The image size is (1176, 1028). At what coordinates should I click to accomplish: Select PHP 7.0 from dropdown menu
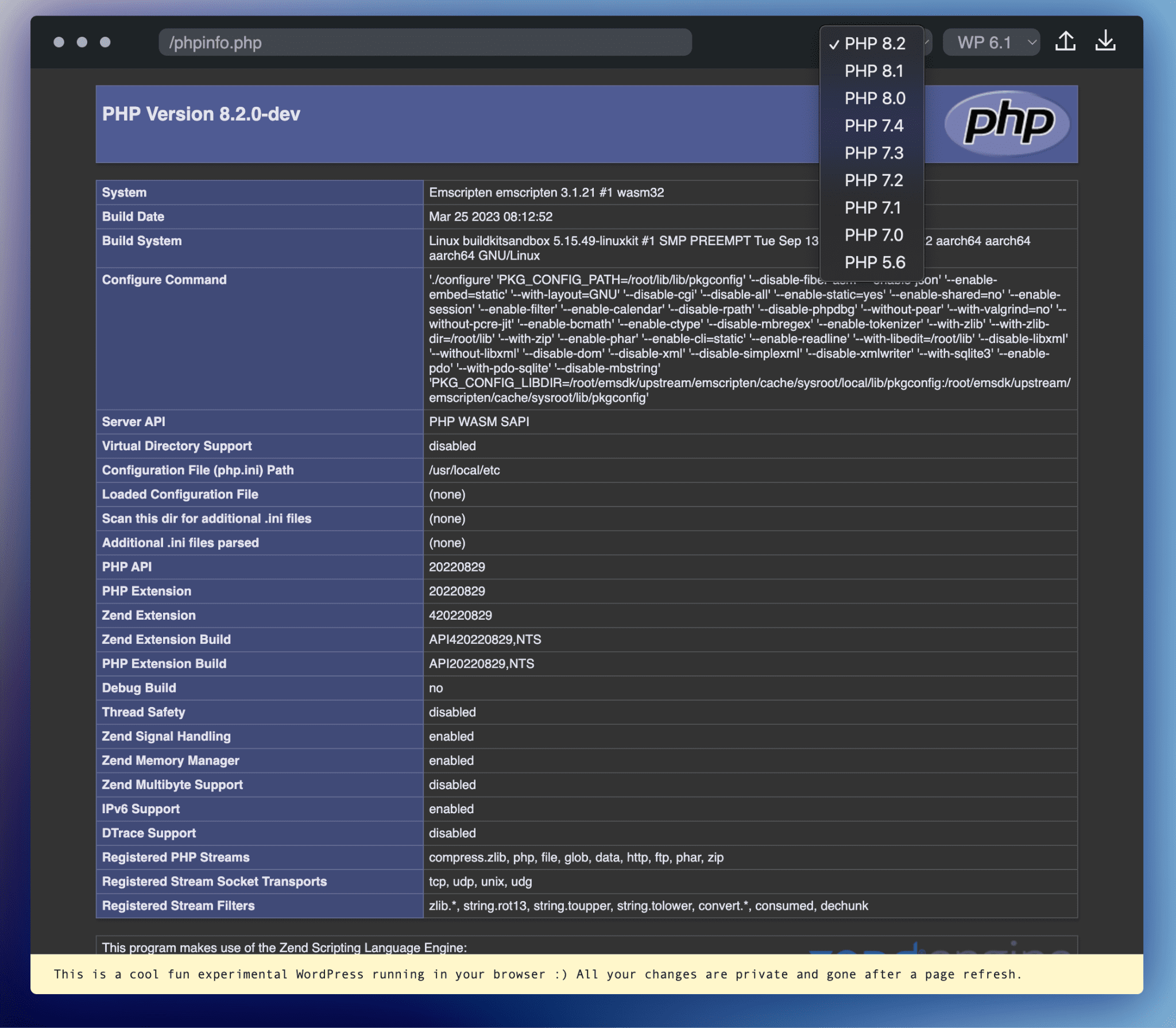click(x=873, y=234)
